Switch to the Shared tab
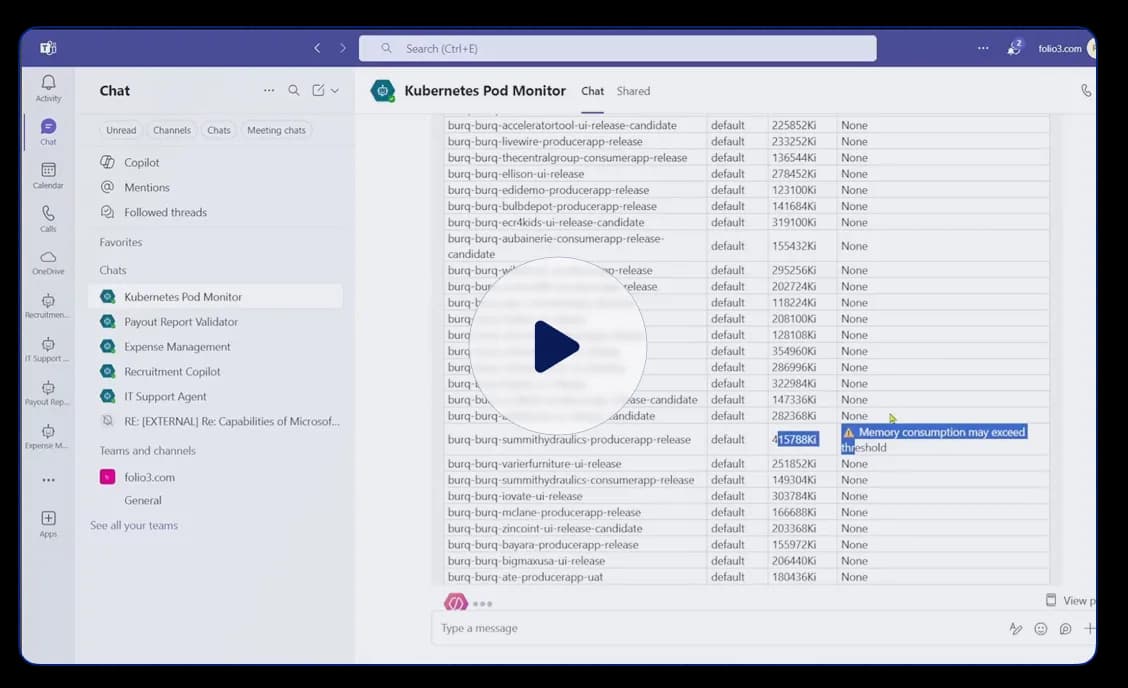Viewport: 1128px width, 688px height. point(633,91)
